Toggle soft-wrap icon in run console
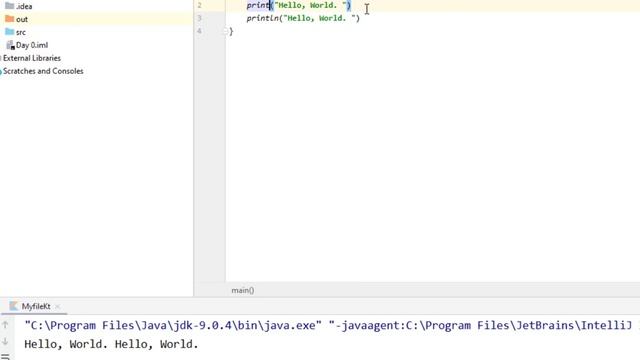The height and width of the screenshot is (360, 640). (x=5, y=357)
